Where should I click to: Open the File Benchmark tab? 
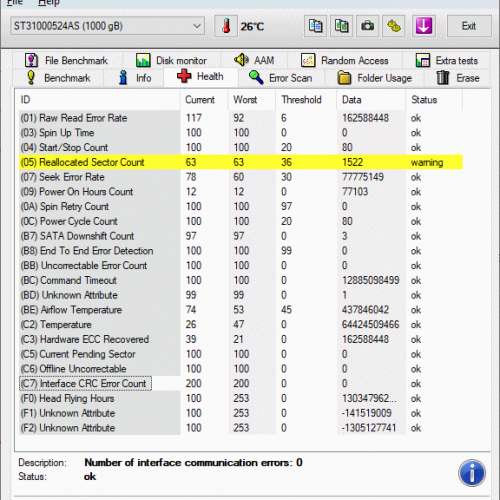66,61
